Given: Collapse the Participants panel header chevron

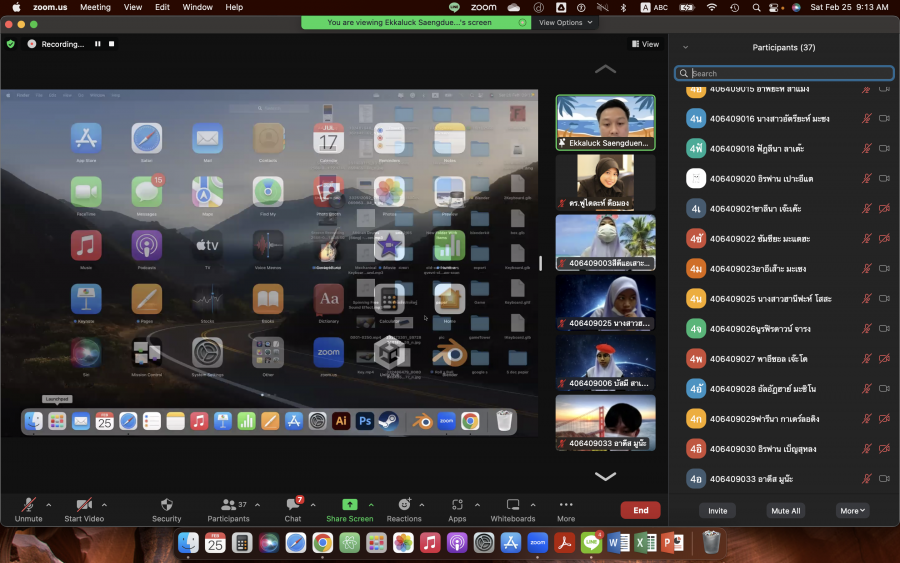Looking at the screenshot, I should coord(685,47).
